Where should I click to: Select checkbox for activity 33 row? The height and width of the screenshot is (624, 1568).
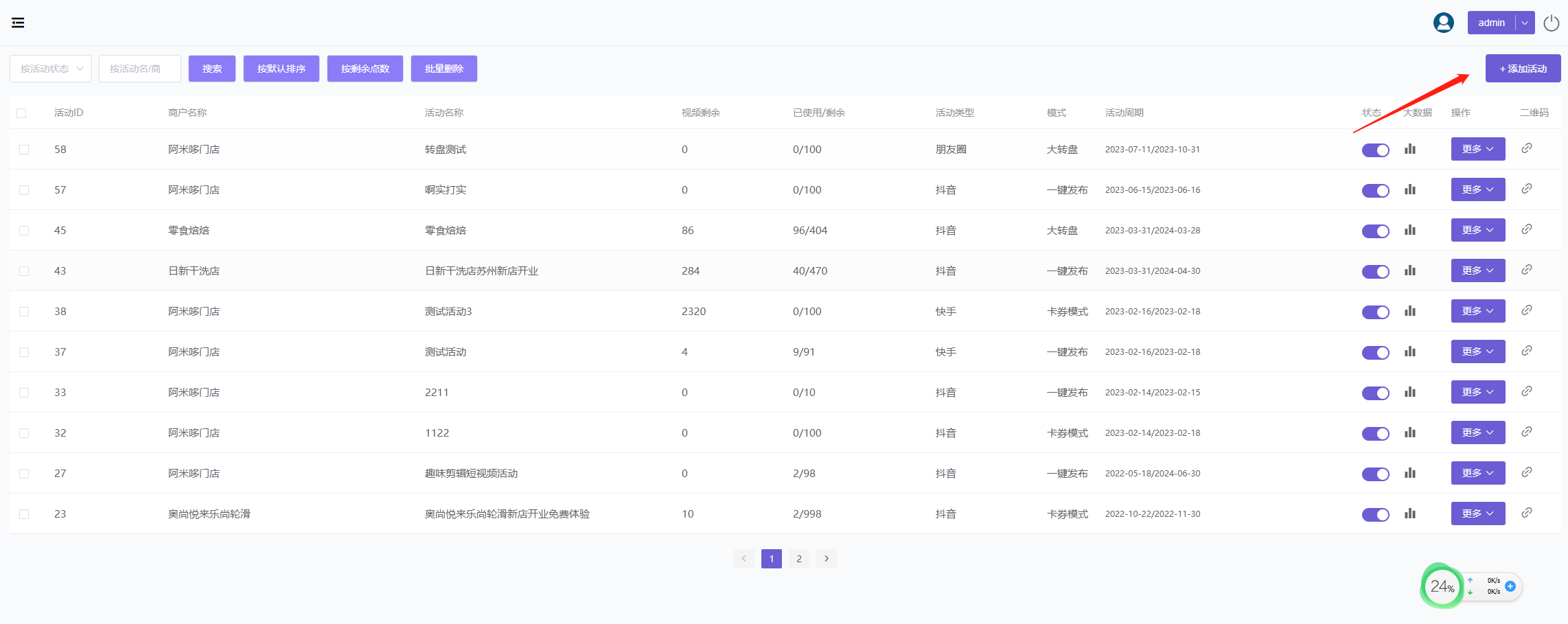tap(24, 393)
